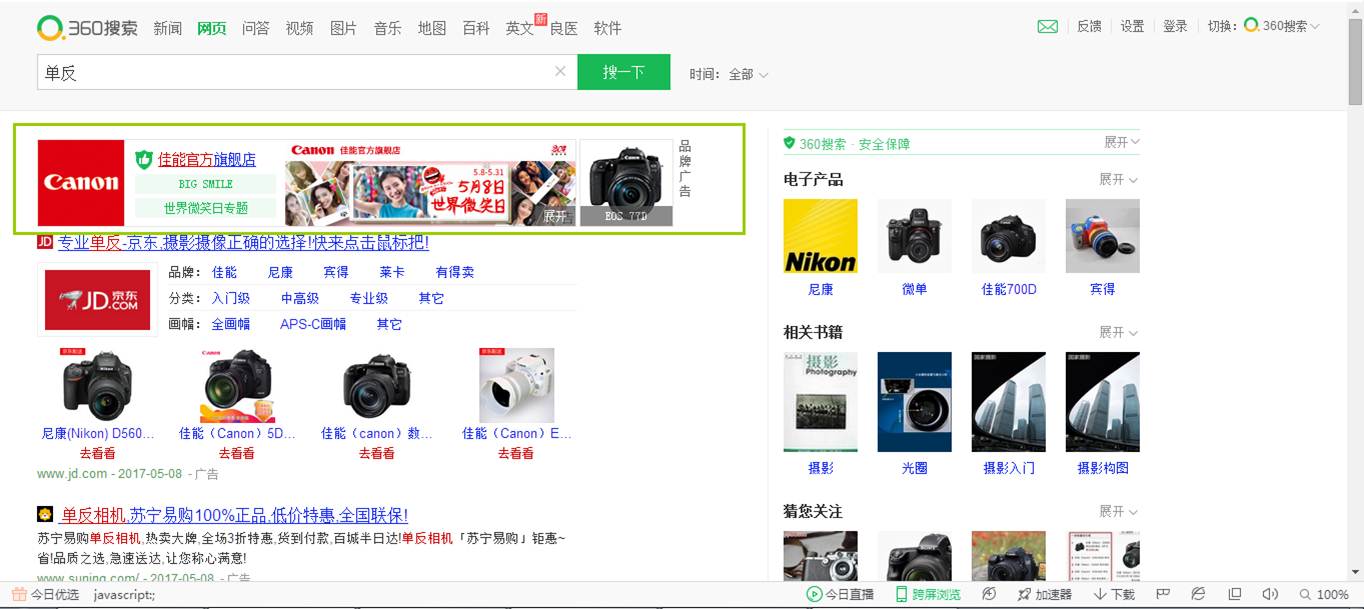Click the flag report icon in status bar
The width and height of the screenshot is (1364, 609).
1163,594
